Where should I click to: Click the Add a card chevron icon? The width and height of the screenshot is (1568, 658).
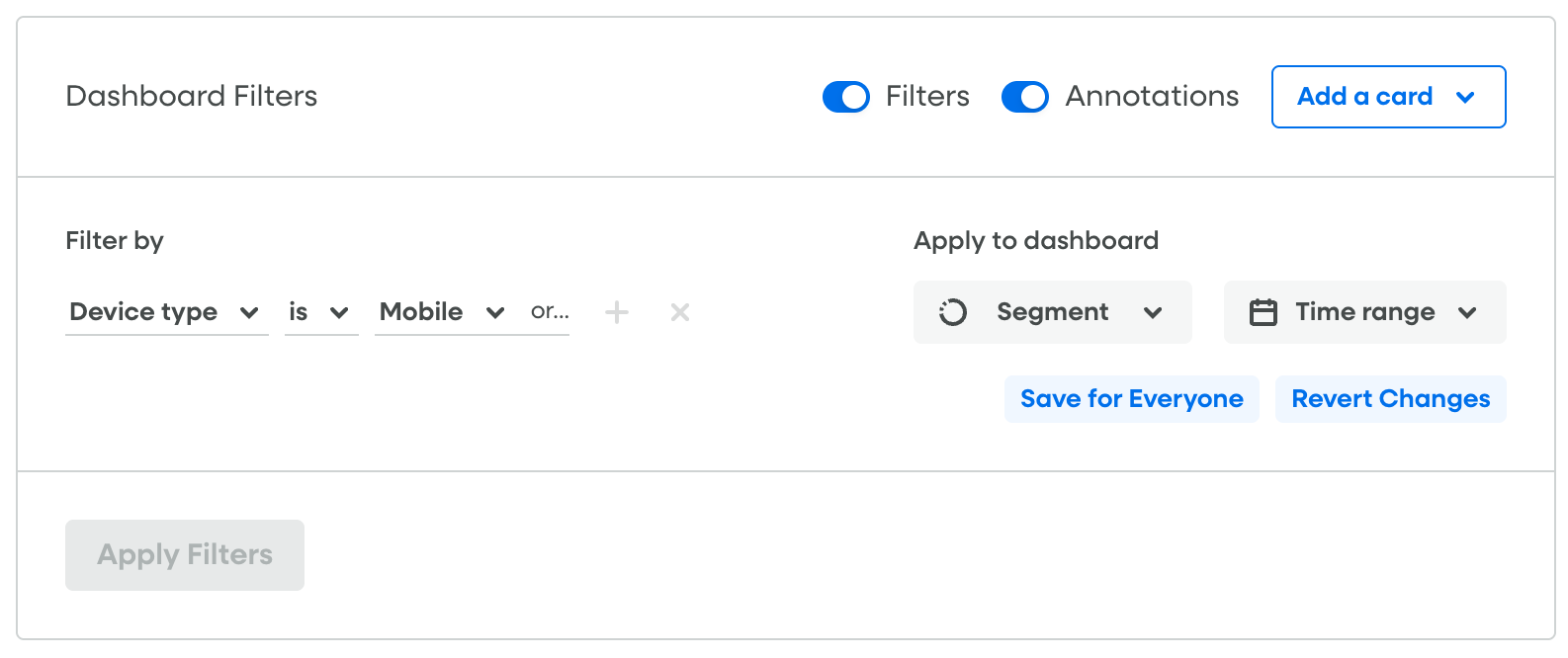(1464, 97)
